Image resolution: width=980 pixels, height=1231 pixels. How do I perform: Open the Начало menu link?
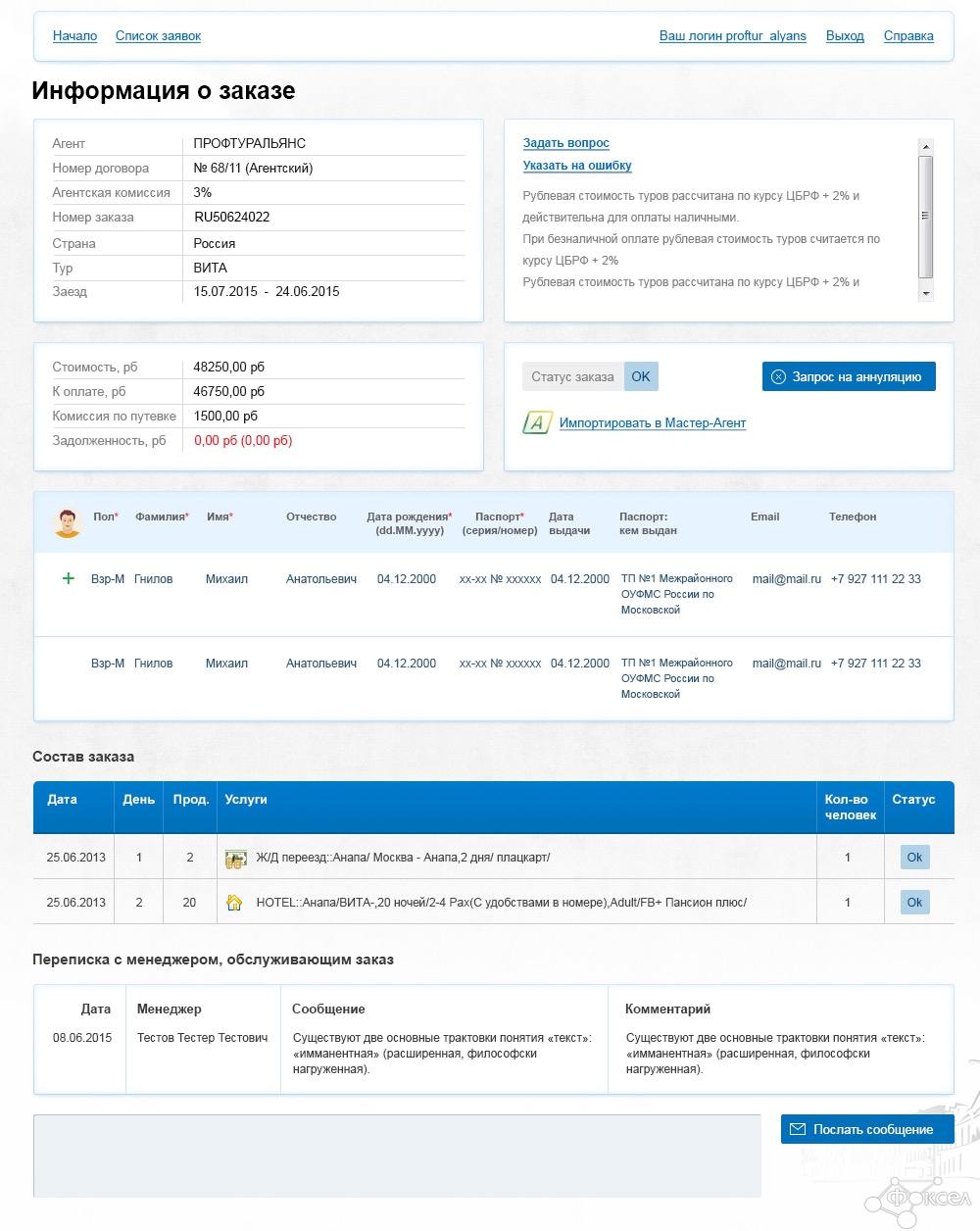[x=74, y=36]
